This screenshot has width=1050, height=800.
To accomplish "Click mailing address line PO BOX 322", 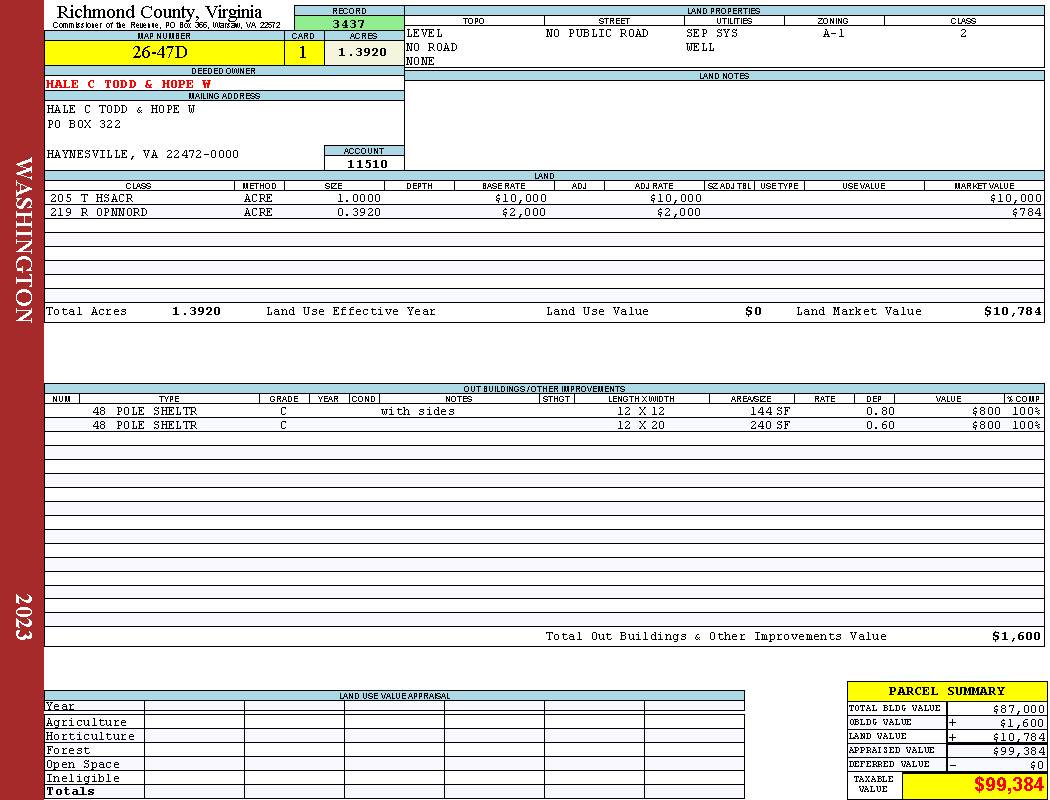I will pos(84,125).
